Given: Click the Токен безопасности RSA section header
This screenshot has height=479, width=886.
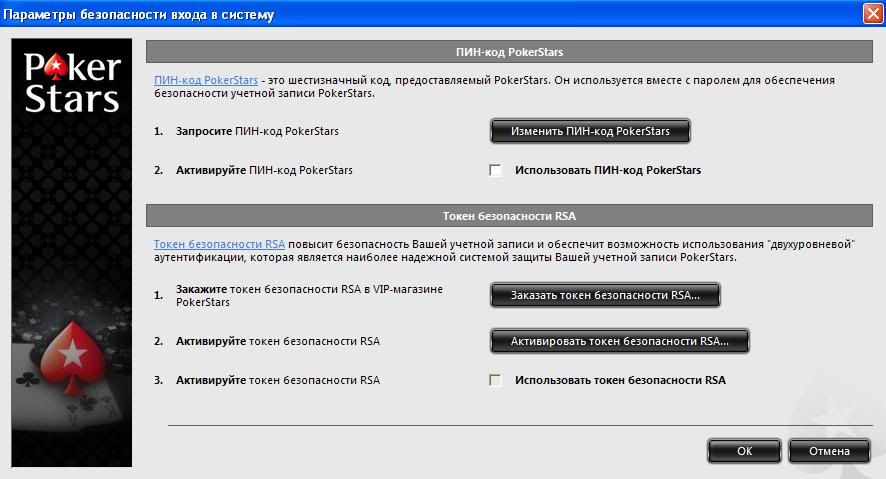Looking at the screenshot, I should 509,216.
